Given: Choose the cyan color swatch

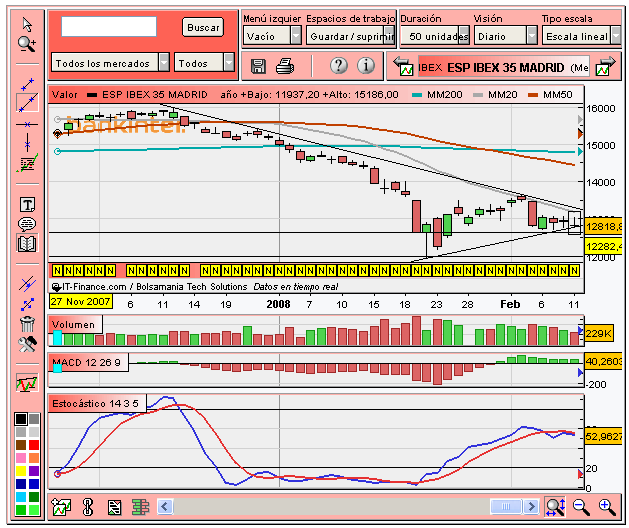Looking at the screenshot, I should (21, 497).
